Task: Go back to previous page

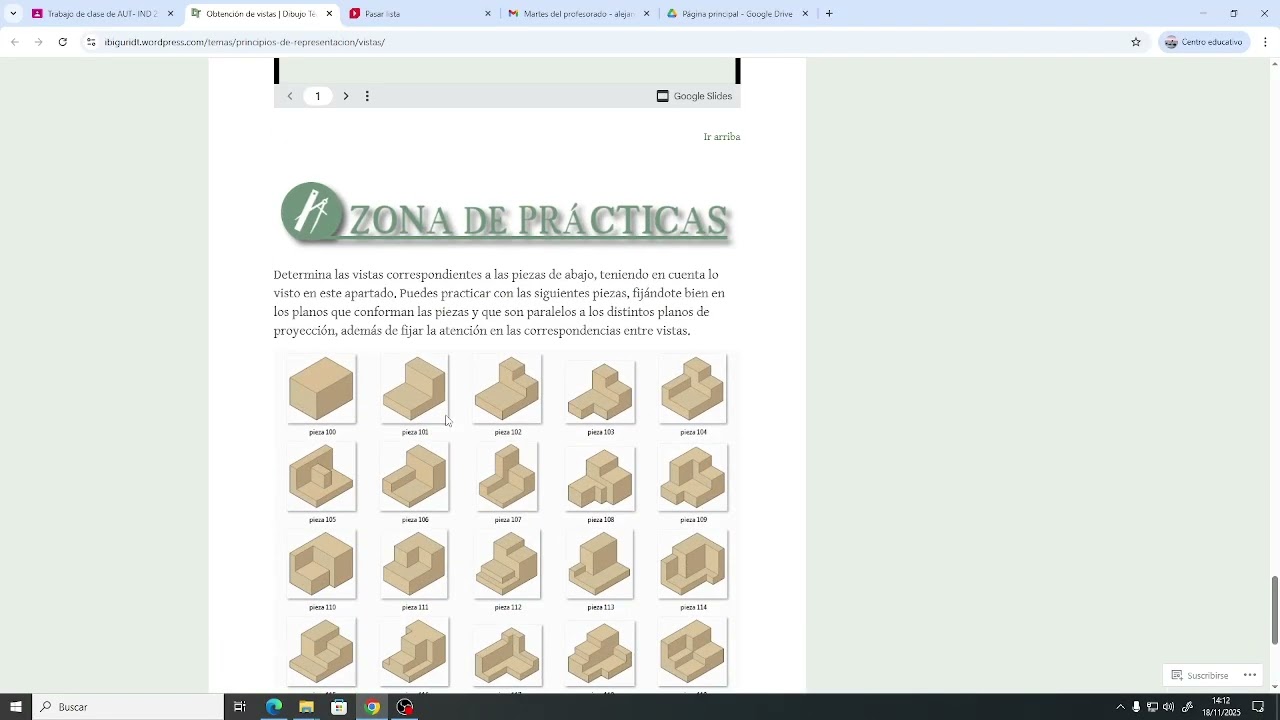Action: (x=14, y=42)
